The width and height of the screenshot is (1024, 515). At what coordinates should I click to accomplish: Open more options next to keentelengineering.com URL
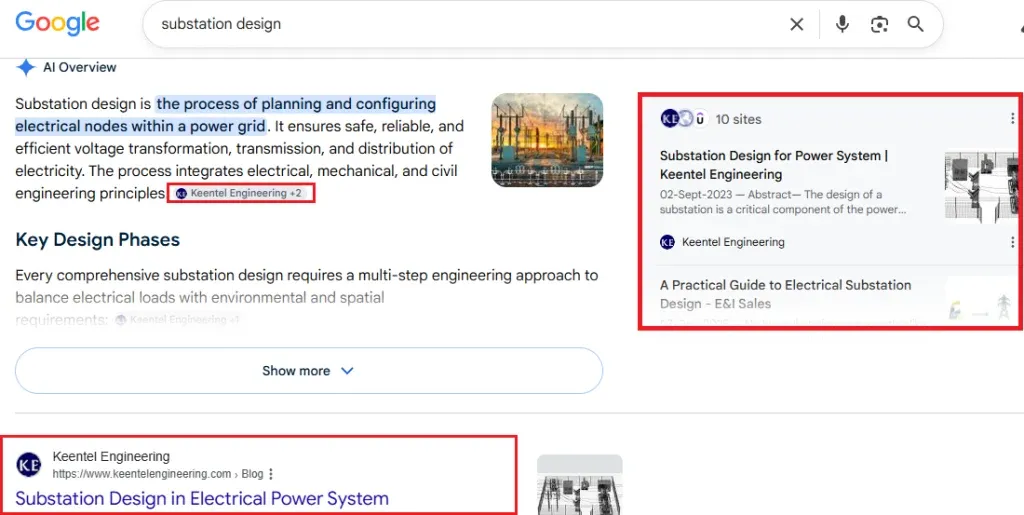[271, 474]
